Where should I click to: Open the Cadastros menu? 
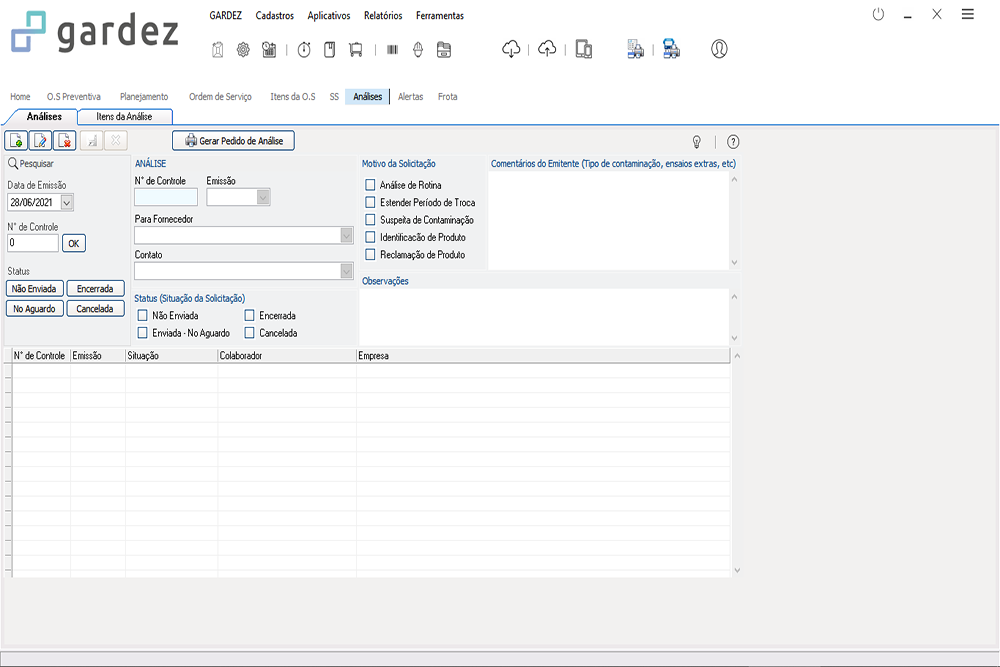point(275,15)
